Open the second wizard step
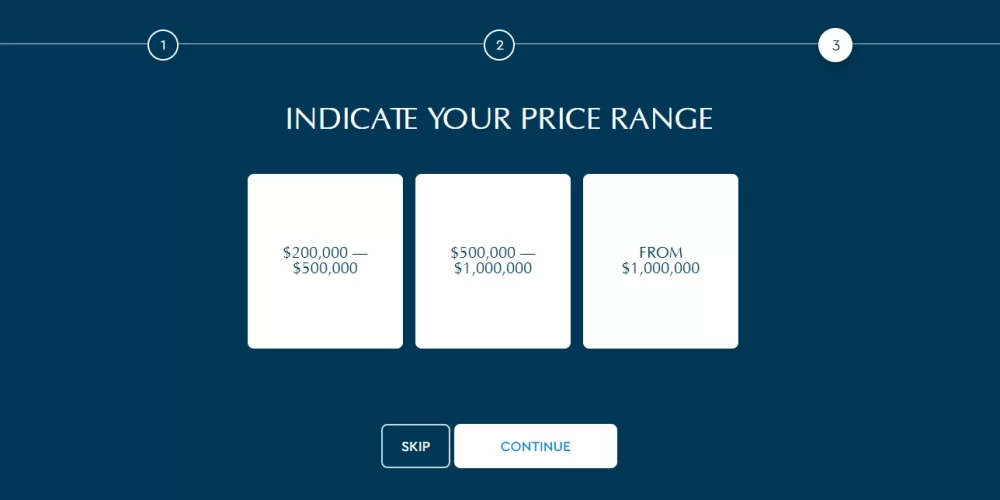The height and width of the screenshot is (500, 1000). click(499, 45)
